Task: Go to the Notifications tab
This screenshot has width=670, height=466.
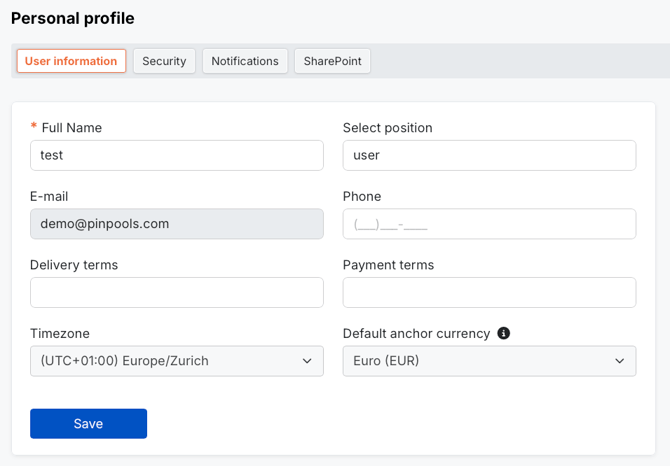Action: coord(245,61)
